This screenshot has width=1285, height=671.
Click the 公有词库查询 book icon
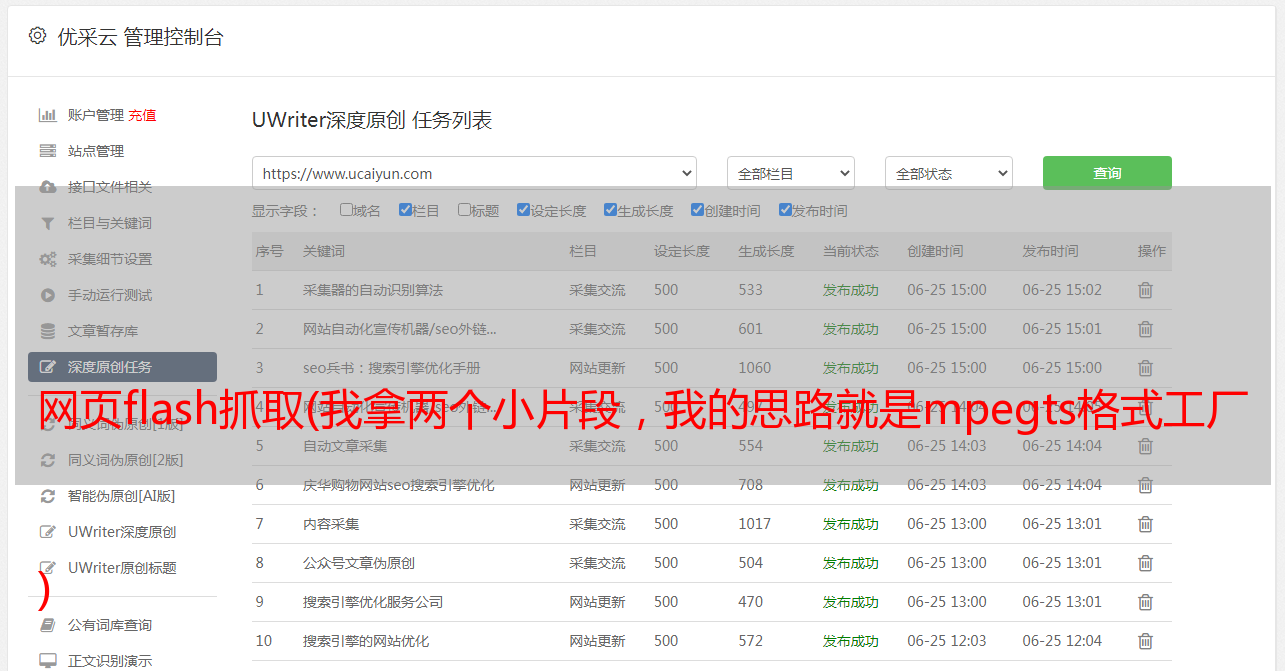47,625
